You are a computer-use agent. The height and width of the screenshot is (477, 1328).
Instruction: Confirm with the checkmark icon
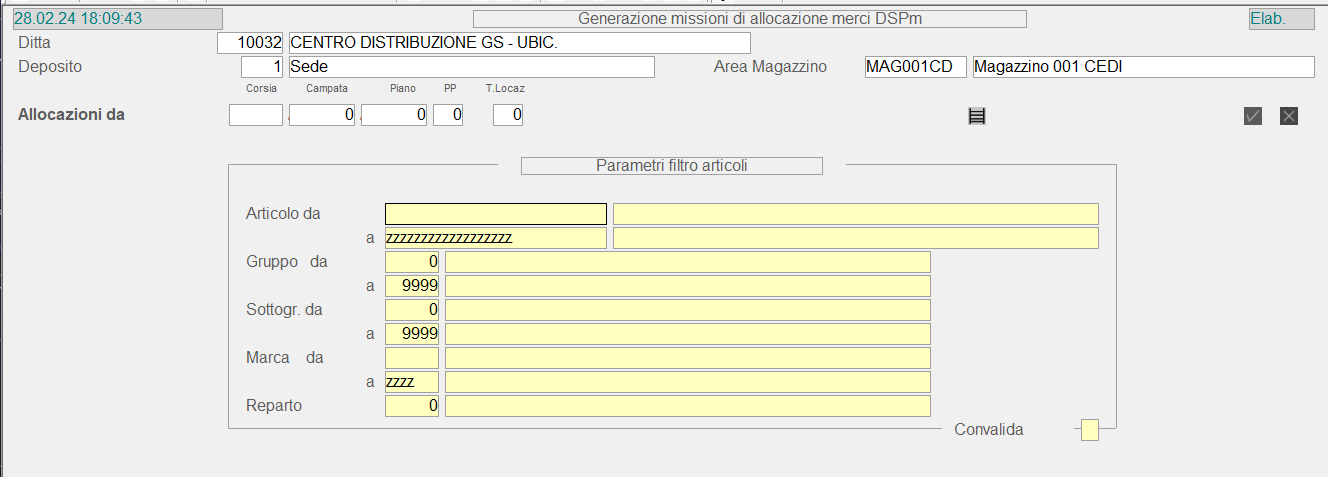click(x=1253, y=116)
